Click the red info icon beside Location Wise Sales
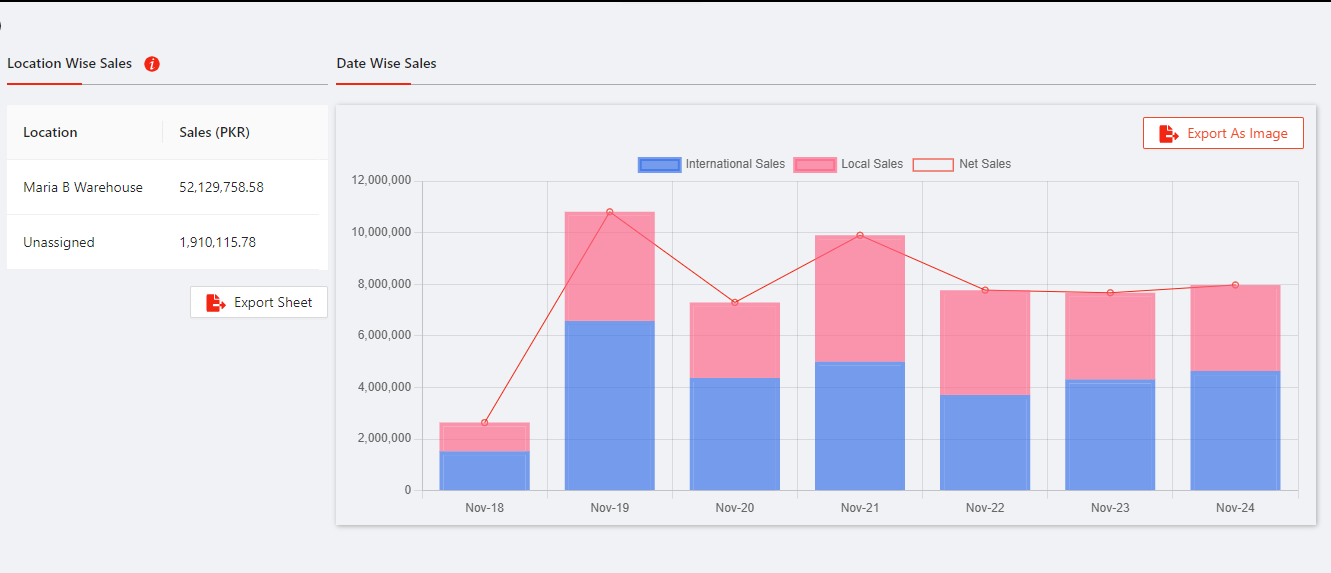 click(152, 64)
